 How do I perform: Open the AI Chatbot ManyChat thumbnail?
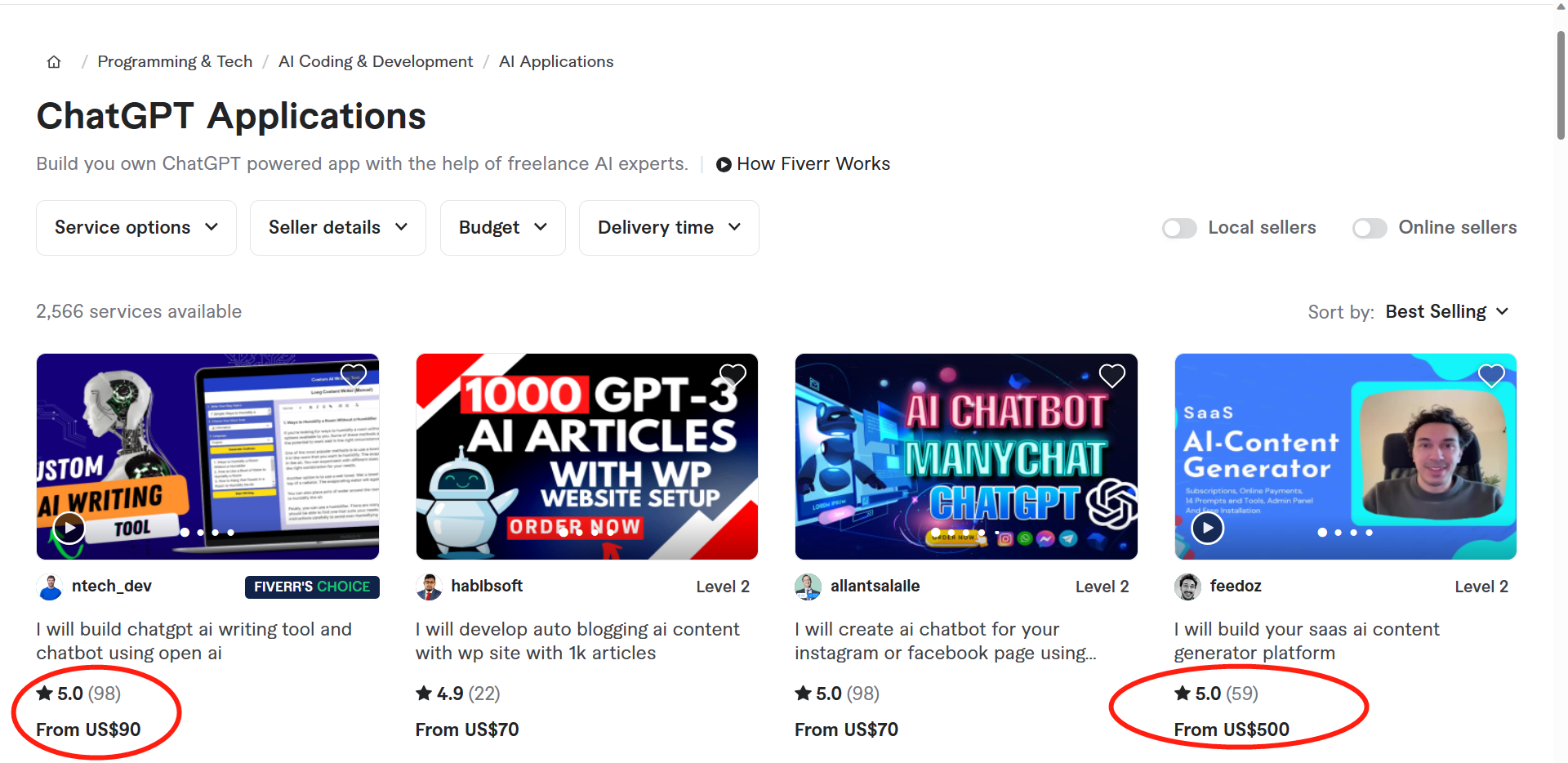pos(966,457)
